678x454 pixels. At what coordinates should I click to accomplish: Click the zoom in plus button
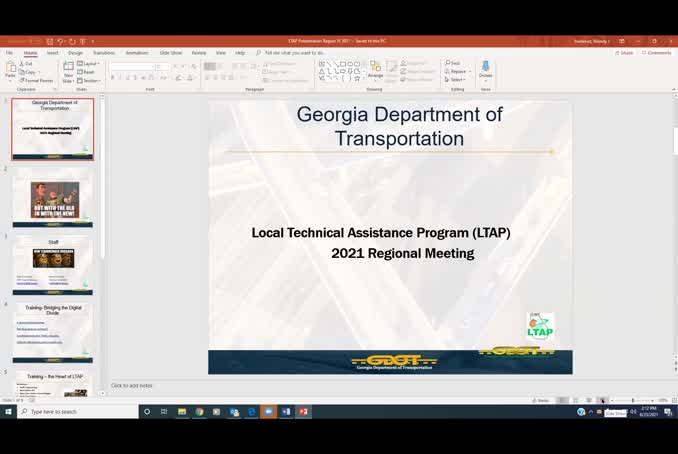coord(653,400)
